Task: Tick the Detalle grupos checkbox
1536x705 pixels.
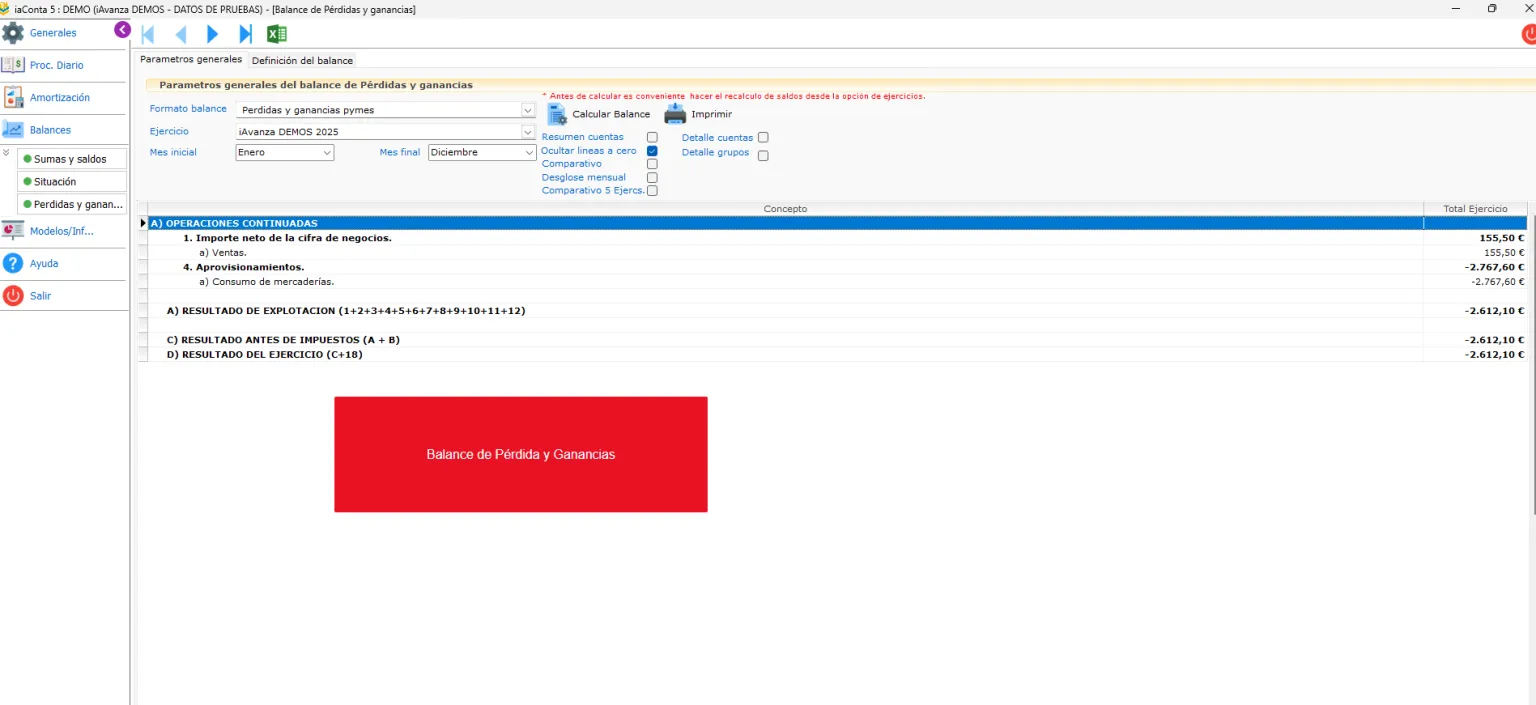Action: (x=763, y=155)
